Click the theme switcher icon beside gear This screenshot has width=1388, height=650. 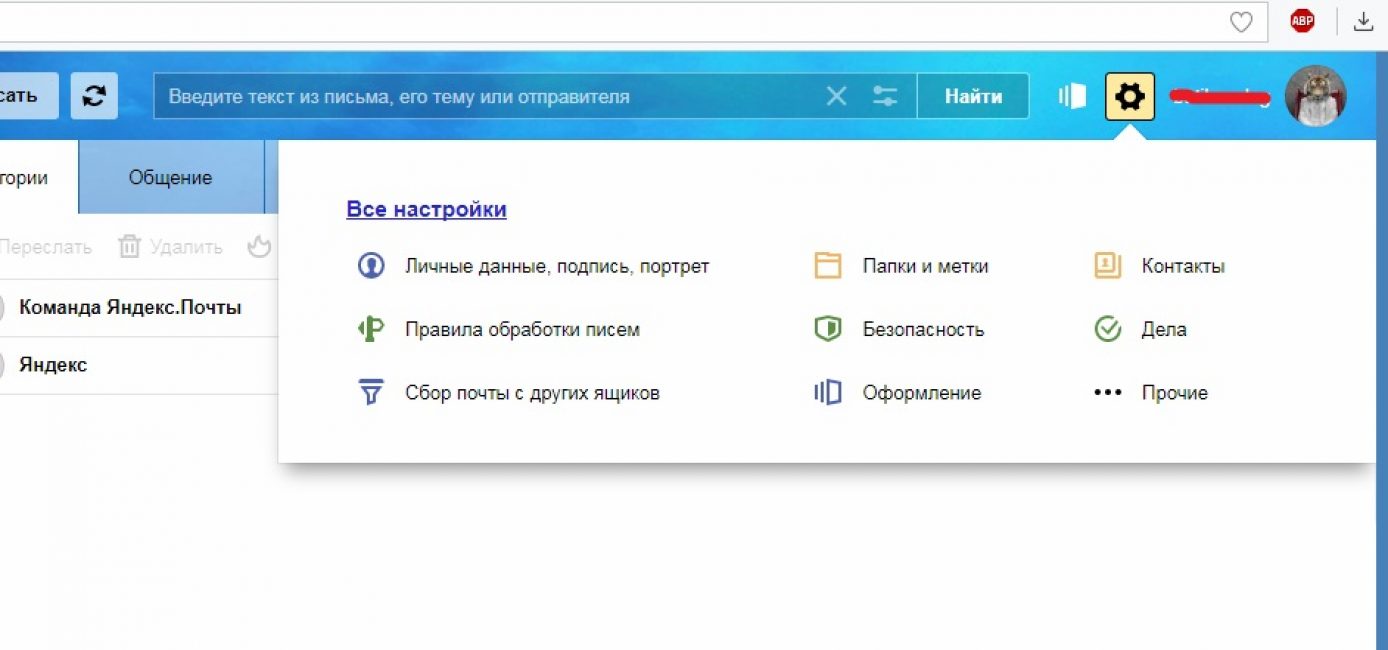(x=1072, y=96)
